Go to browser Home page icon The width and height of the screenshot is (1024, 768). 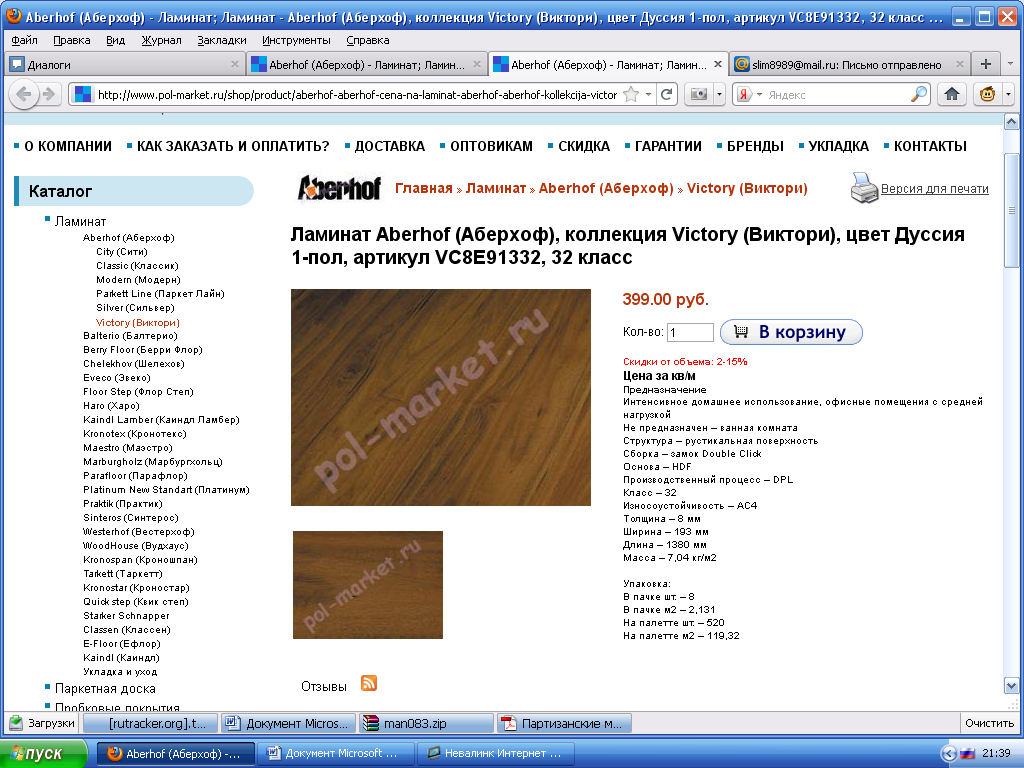coord(952,94)
